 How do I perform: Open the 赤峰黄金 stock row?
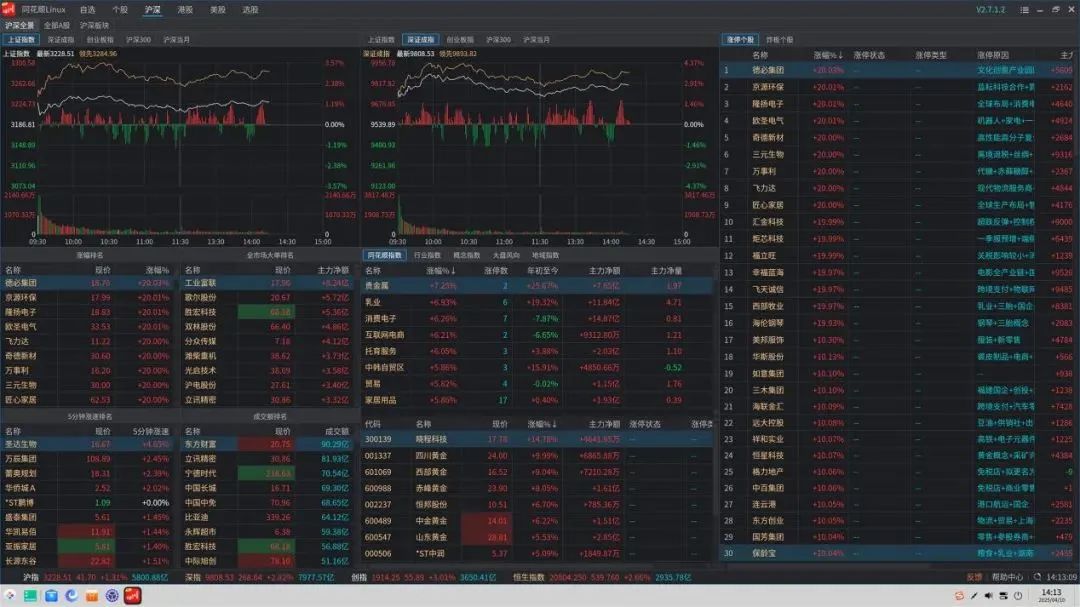pos(537,488)
